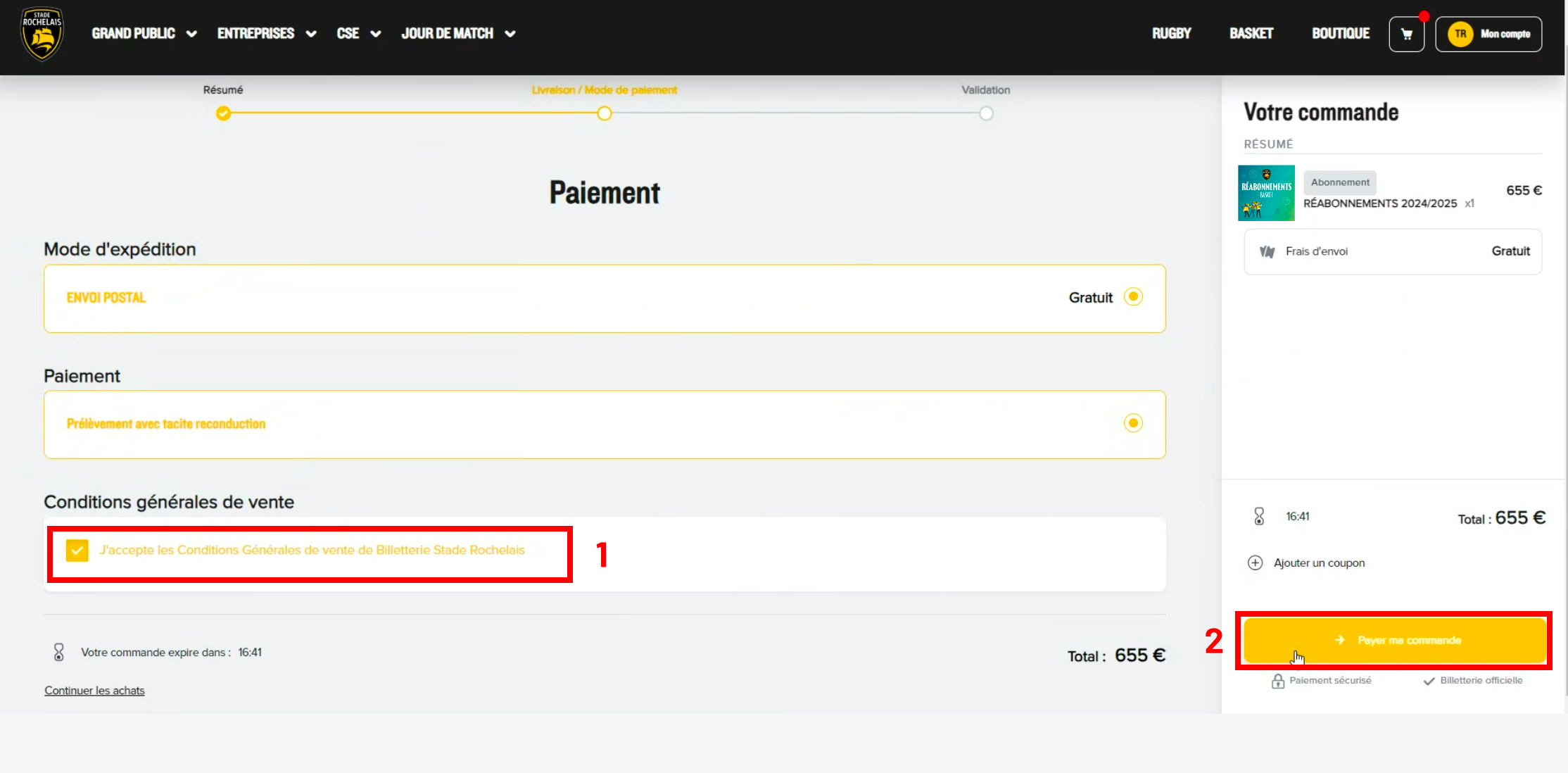
Task: Select Prélèvement avec tacite reconduction radio button
Action: tap(1133, 423)
